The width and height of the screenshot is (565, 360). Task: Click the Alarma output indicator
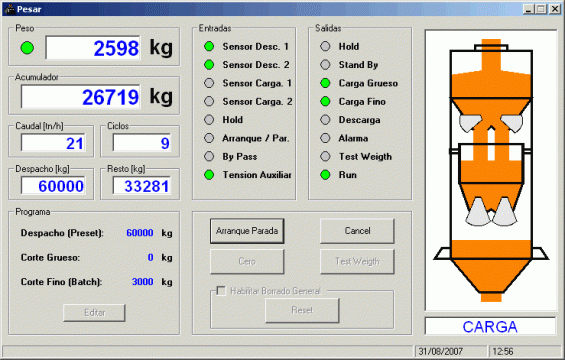coord(325,138)
